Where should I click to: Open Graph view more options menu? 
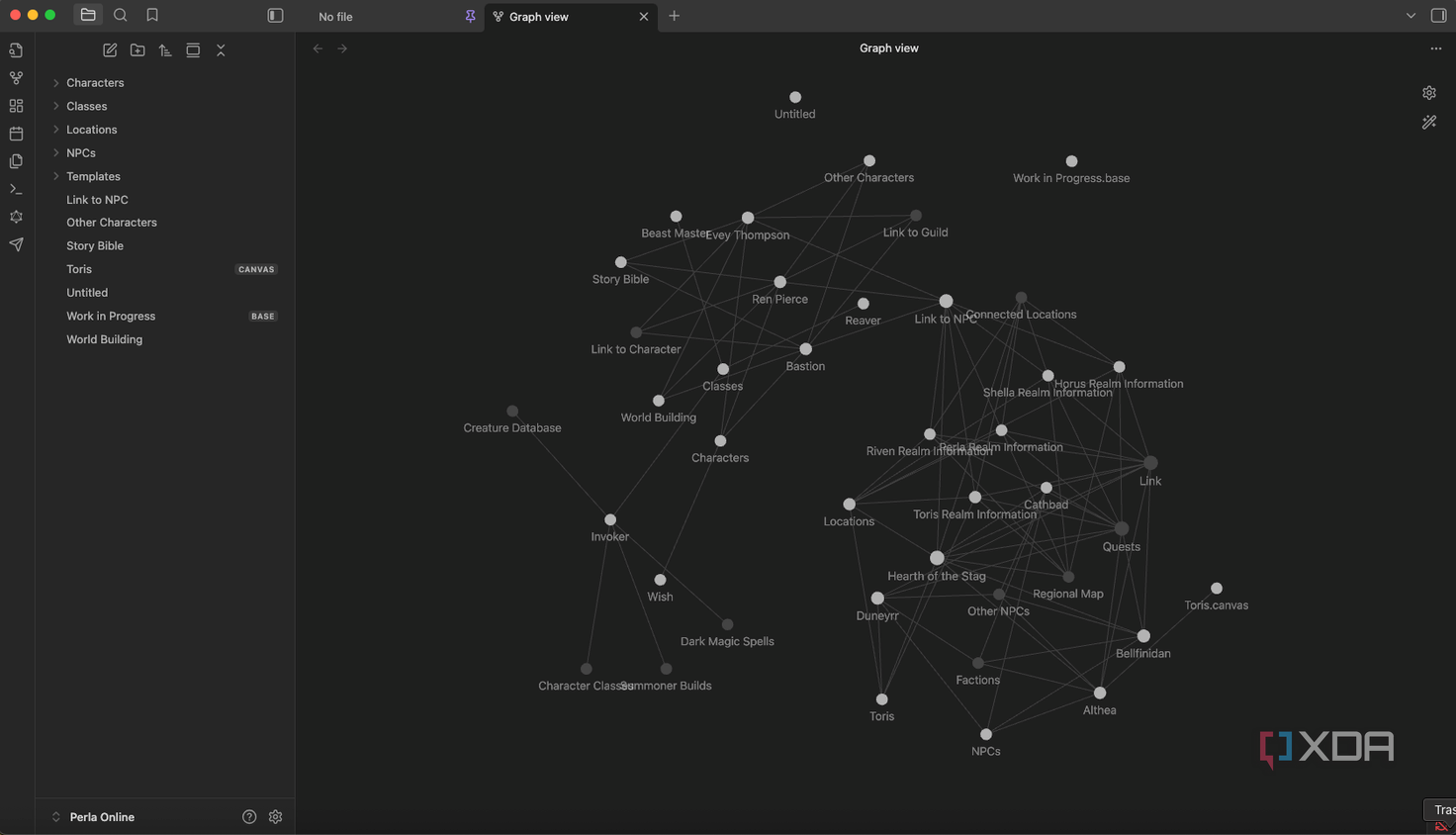(x=1436, y=48)
